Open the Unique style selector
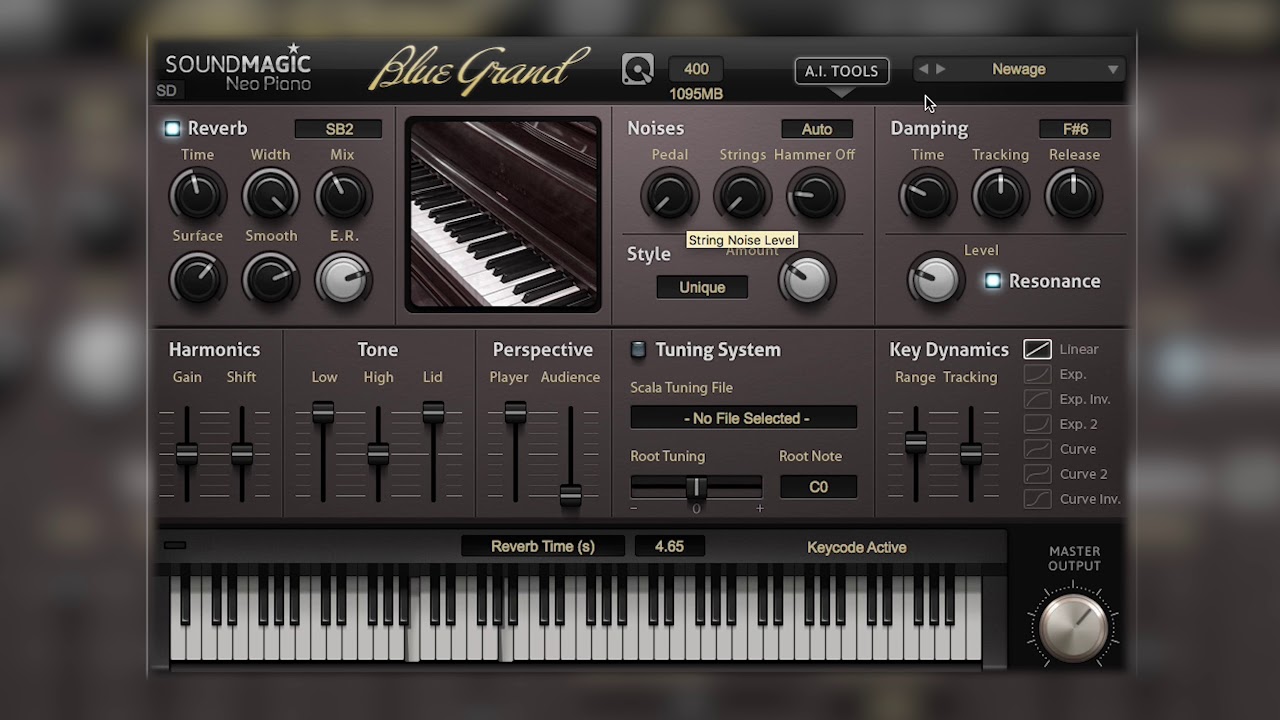The height and width of the screenshot is (720, 1280). tap(702, 287)
